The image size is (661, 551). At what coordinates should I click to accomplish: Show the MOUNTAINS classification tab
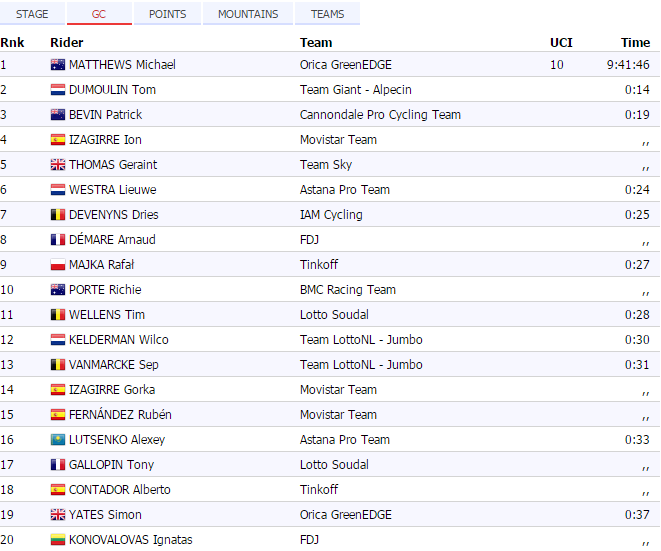pos(248,14)
